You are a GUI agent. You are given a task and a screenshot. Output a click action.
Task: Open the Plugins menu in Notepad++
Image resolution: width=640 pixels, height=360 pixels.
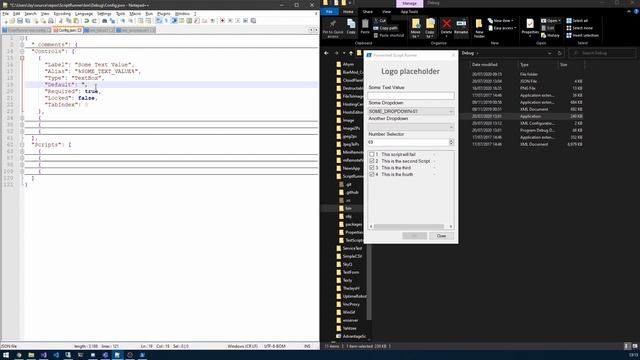(x=164, y=14)
